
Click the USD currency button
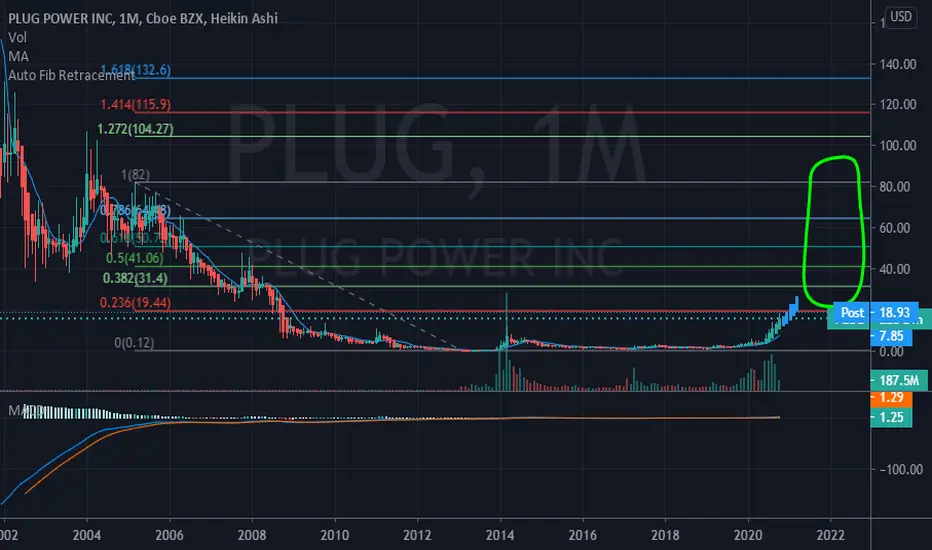click(x=900, y=17)
